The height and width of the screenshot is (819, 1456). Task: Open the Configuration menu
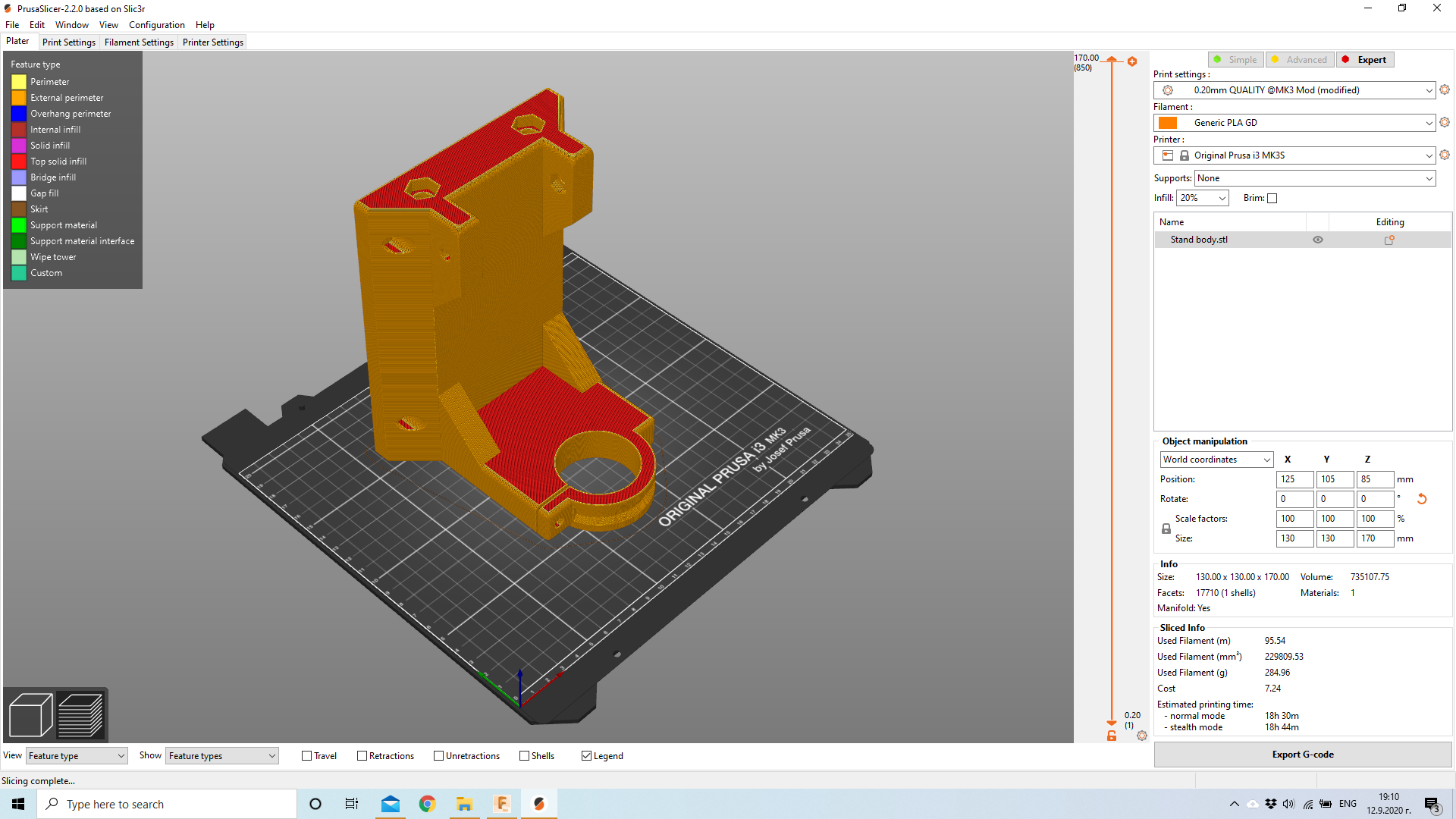click(x=156, y=25)
